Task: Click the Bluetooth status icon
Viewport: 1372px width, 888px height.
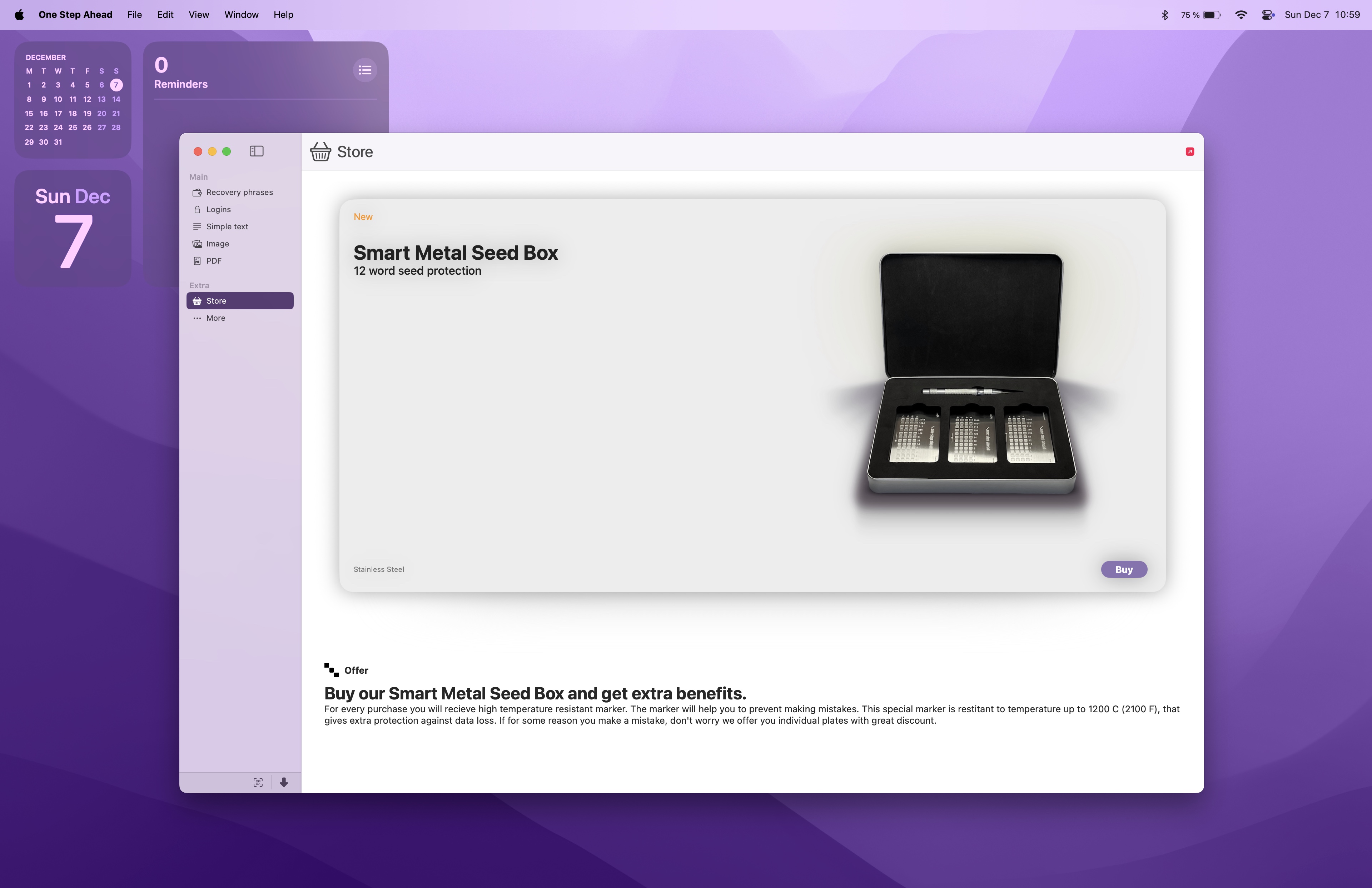Action: coord(1165,14)
